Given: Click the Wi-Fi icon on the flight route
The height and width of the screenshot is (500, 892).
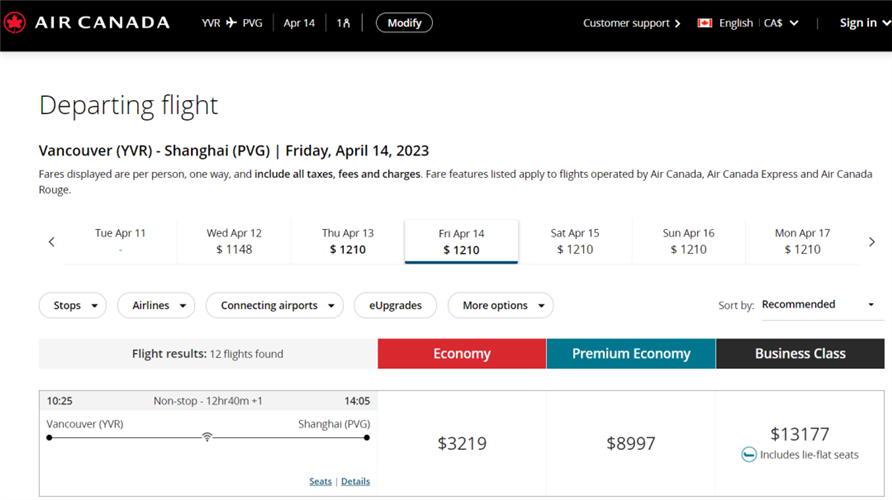Looking at the screenshot, I should pos(207,437).
